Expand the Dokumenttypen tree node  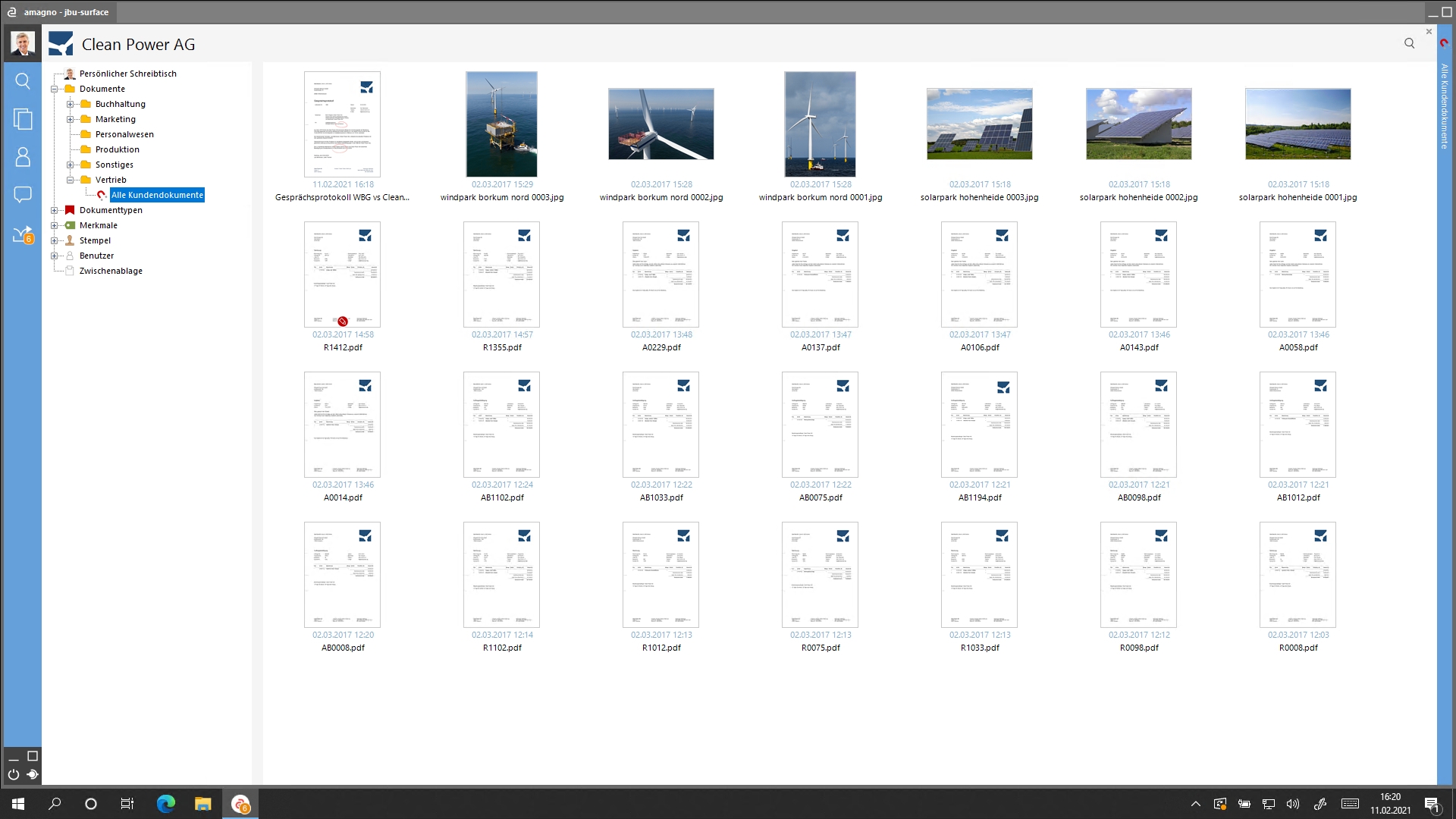click(54, 210)
